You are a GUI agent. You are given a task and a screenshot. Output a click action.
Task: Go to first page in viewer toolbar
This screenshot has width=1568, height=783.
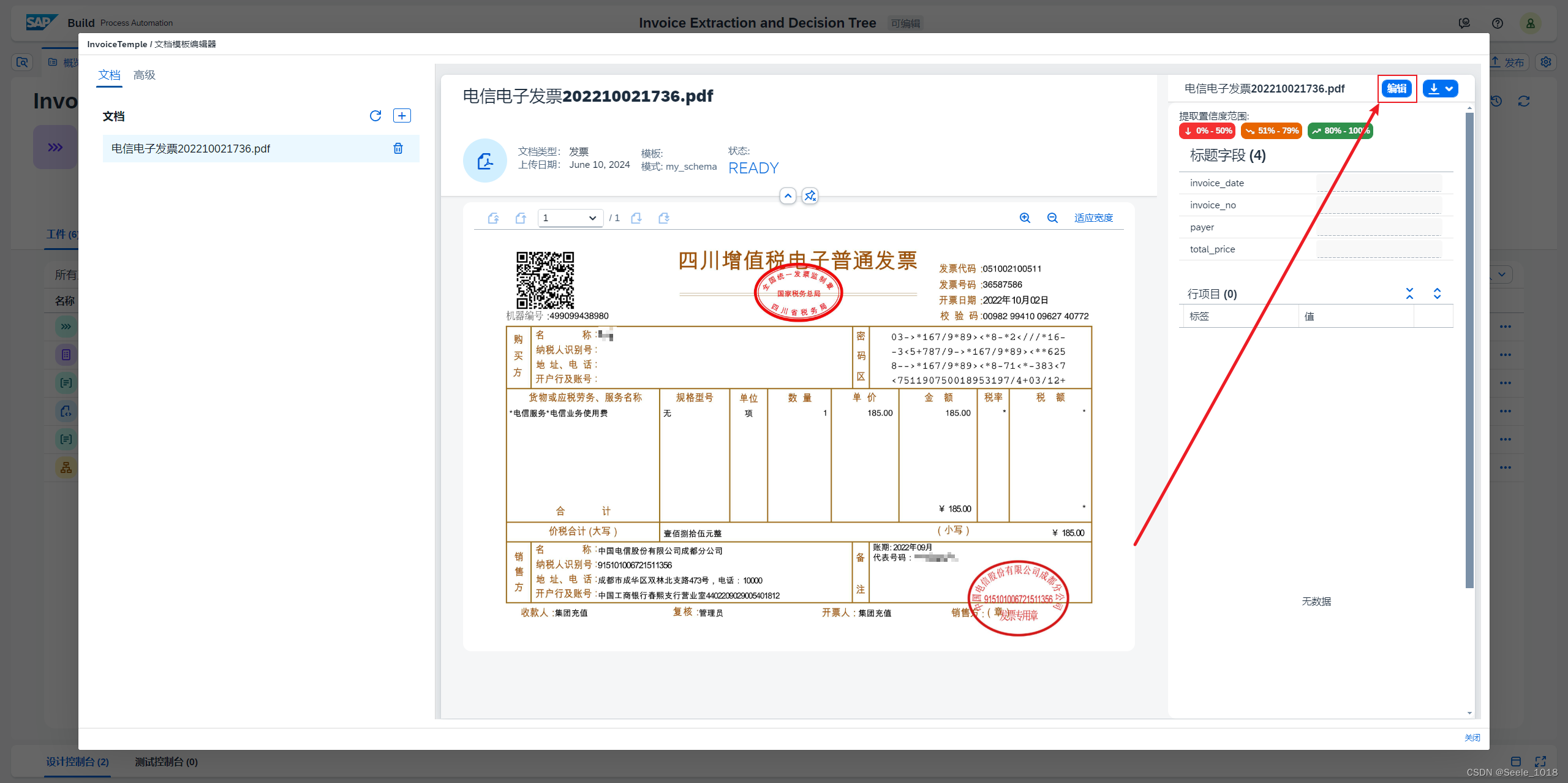[x=494, y=218]
